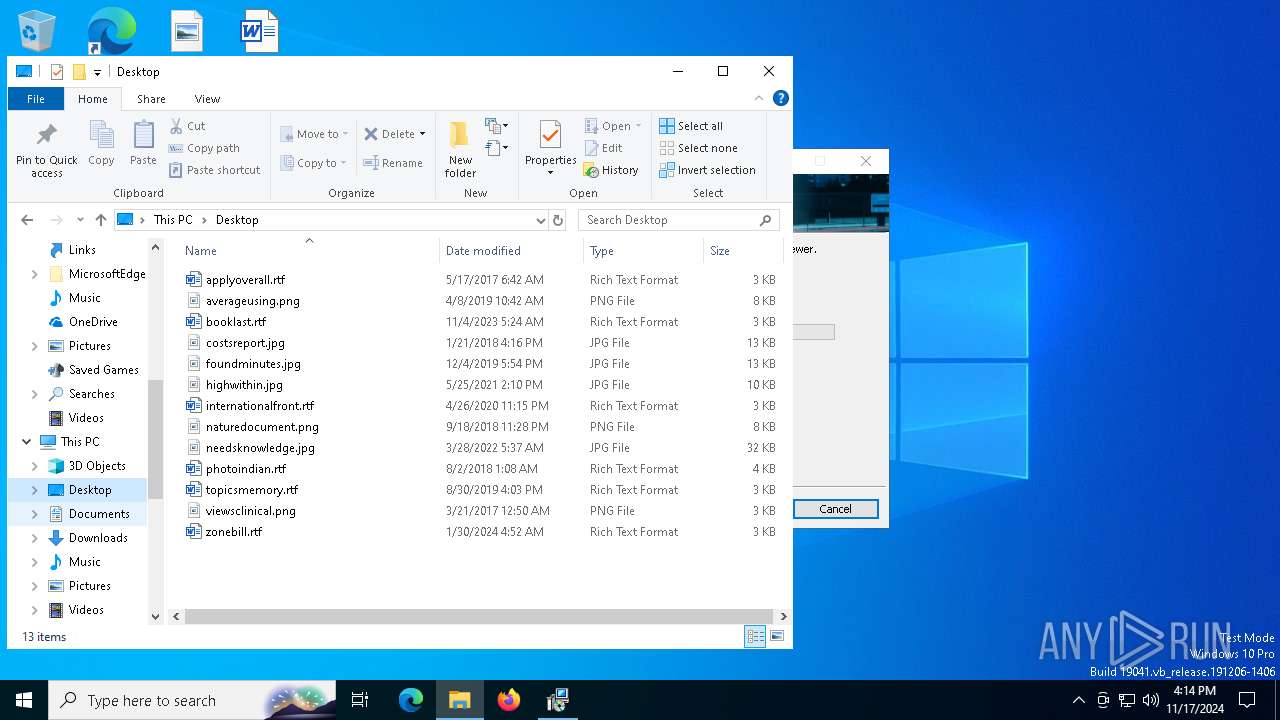The image size is (1280, 720).
Task: Open Firefox from the taskbar
Action: (x=509, y=700)
